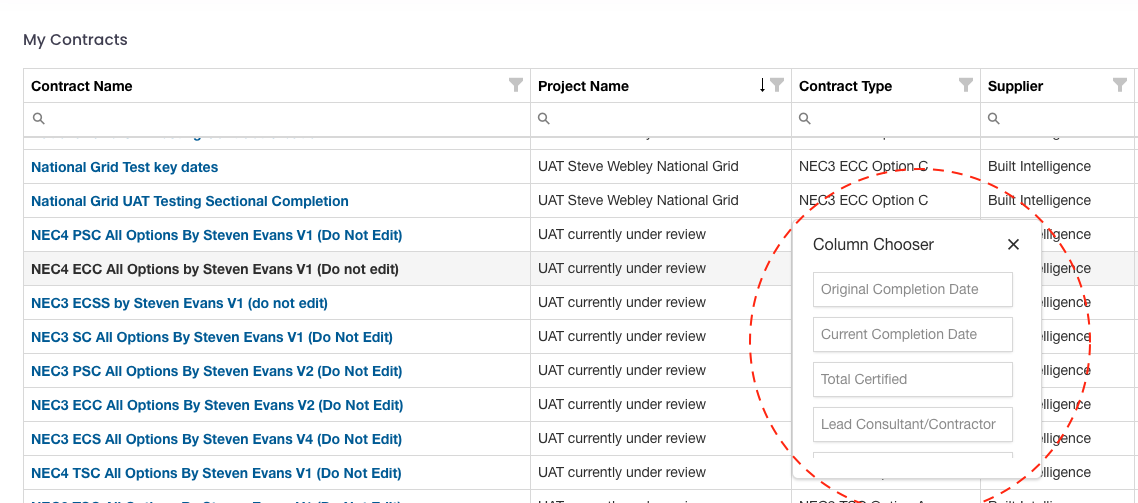The width and height of the screenshot is (1138, 503).
Task: Open NEC4 TSC All Options V1 contract
Action: click(x=216, y=473)
